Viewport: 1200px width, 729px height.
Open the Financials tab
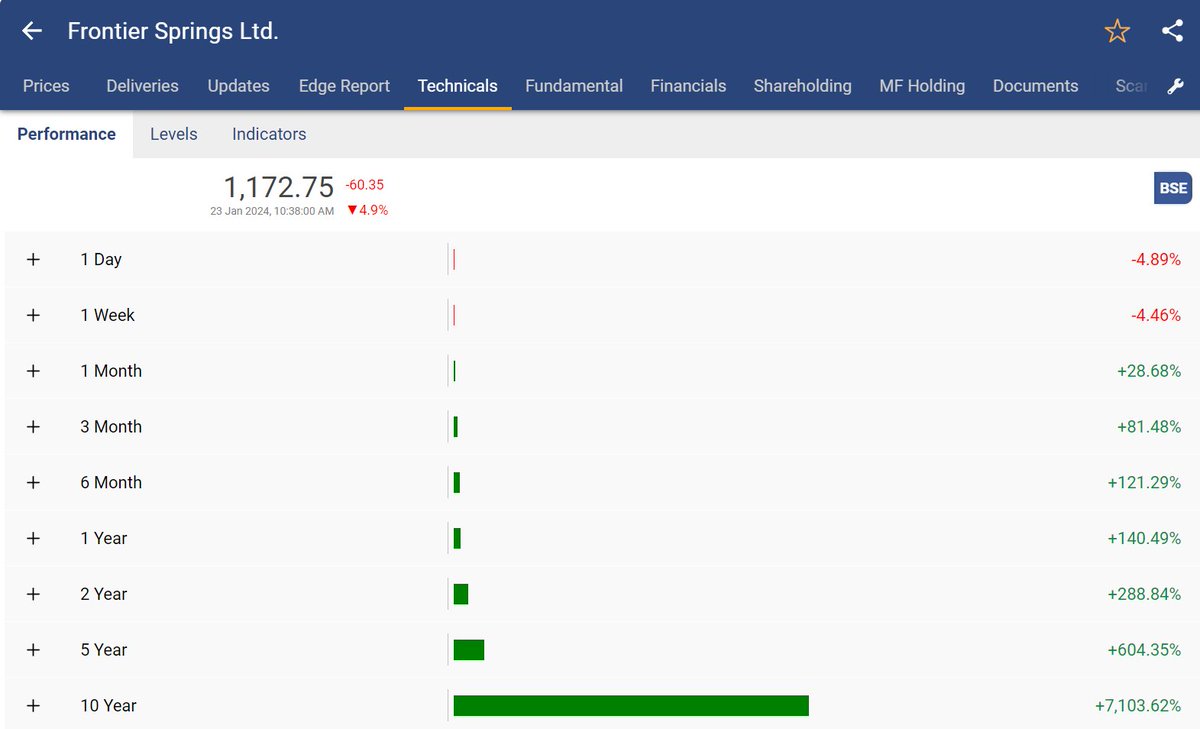(x=688, y=86)
